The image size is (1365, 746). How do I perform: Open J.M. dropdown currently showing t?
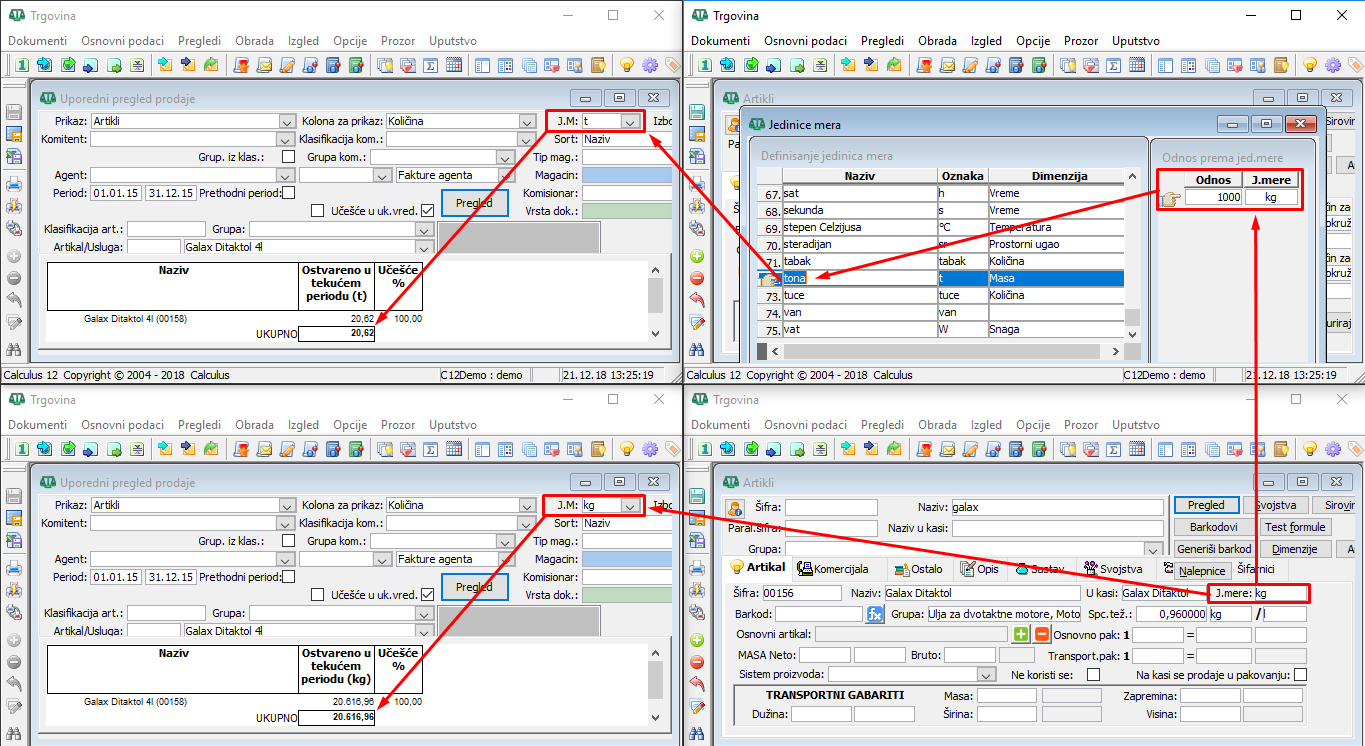click(630, 121)
